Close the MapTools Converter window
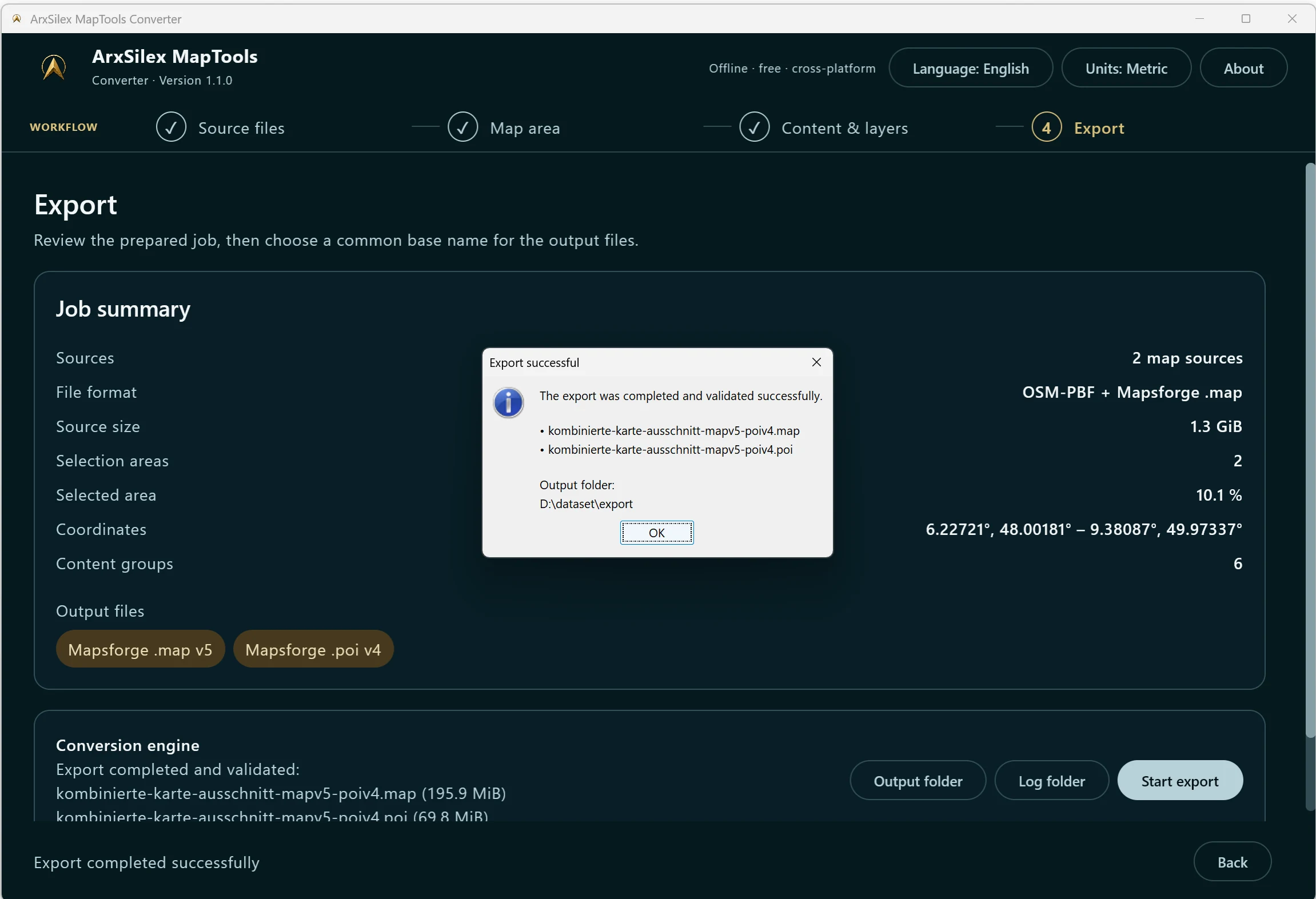1316x899 pixels. 1292,19
